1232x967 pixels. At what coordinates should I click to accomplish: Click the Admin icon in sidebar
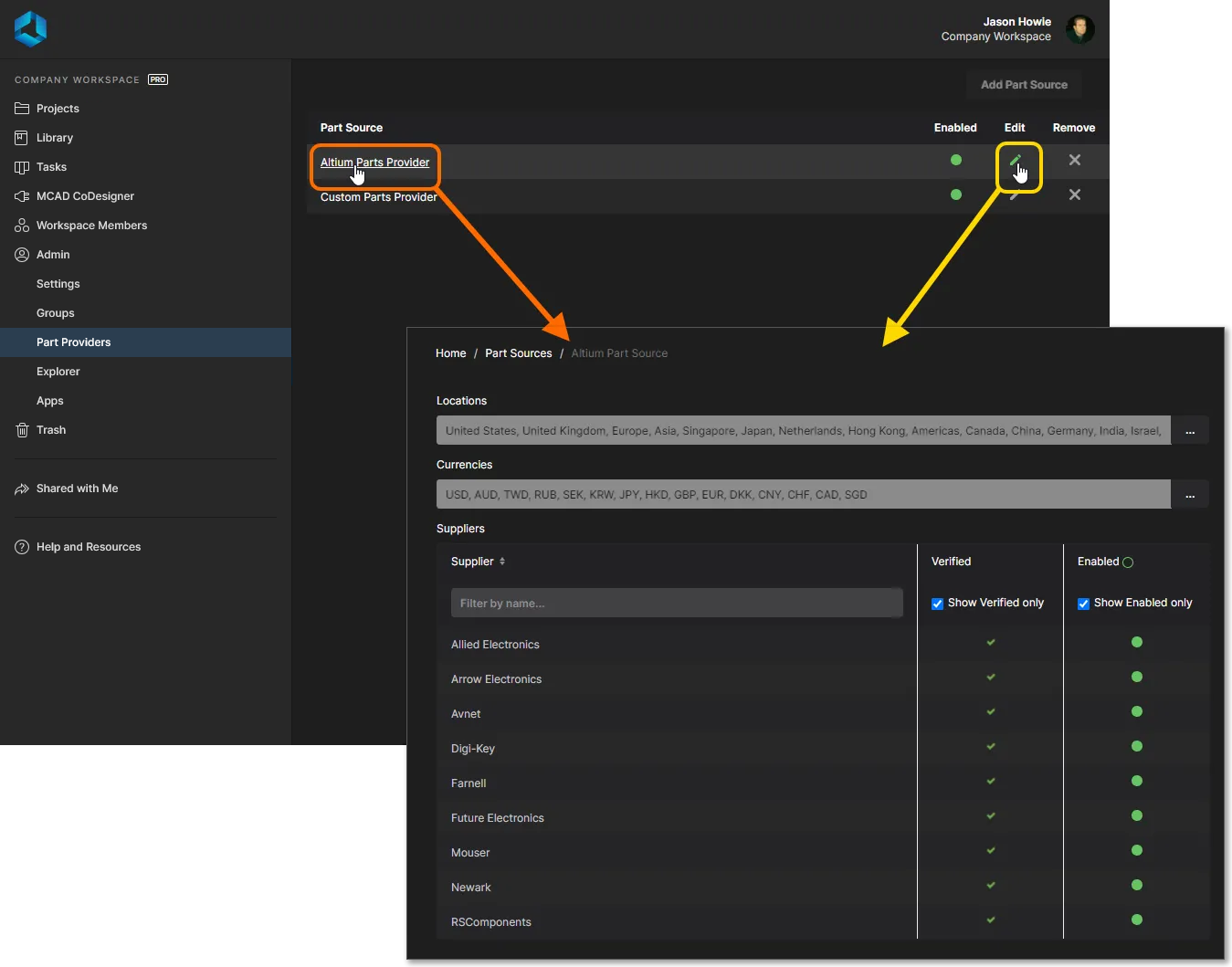22,255
